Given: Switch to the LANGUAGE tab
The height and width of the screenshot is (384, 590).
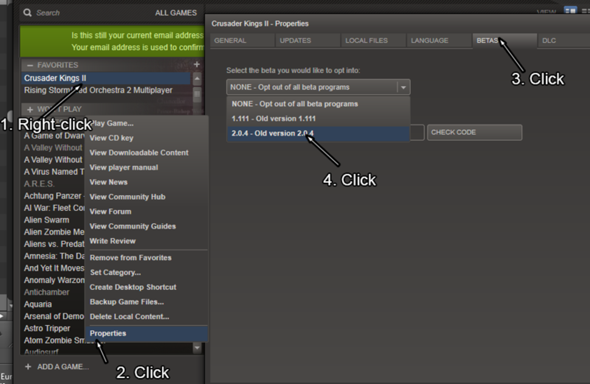Looking at the screenshot, I should tap(439, 41).
